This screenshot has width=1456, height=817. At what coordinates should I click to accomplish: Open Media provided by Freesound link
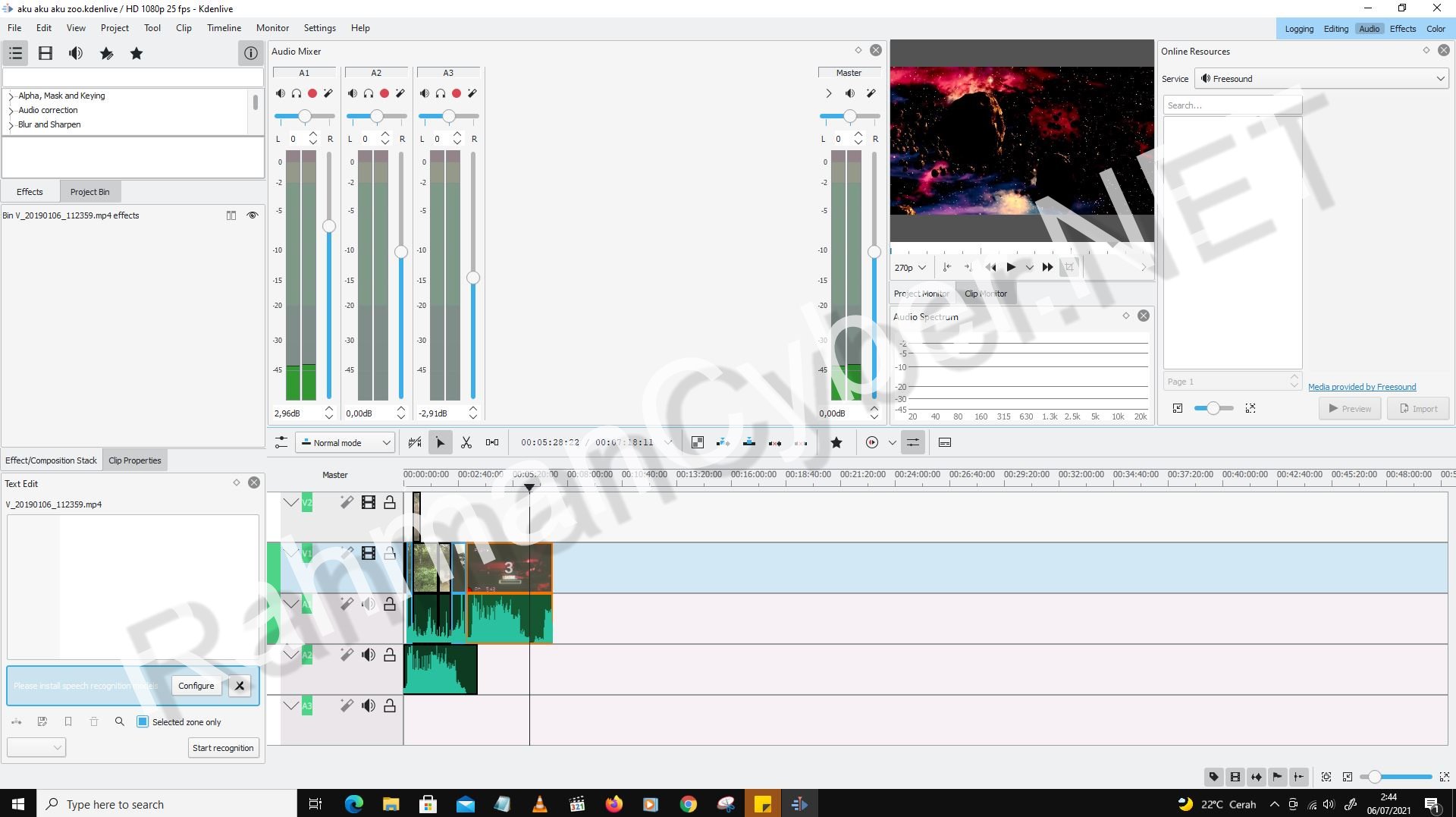[x=1362, y=387]
